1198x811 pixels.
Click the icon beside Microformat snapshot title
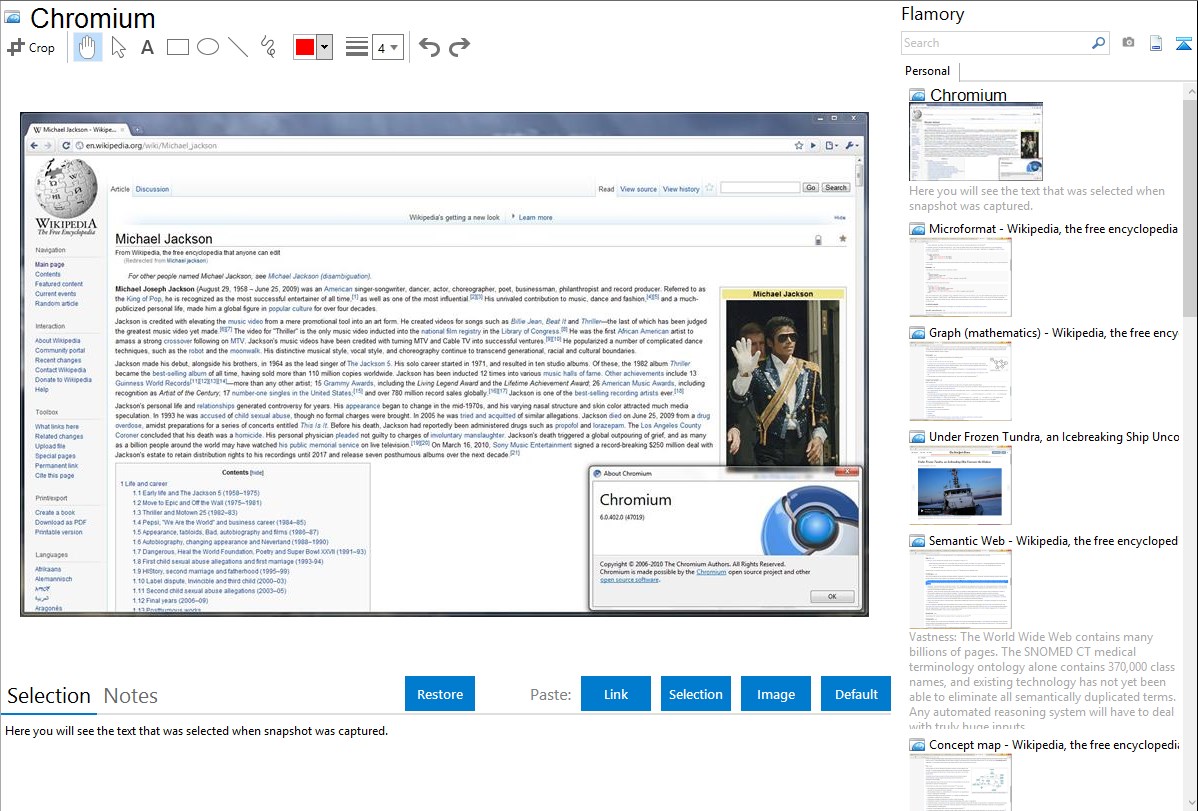pos(917,229)
